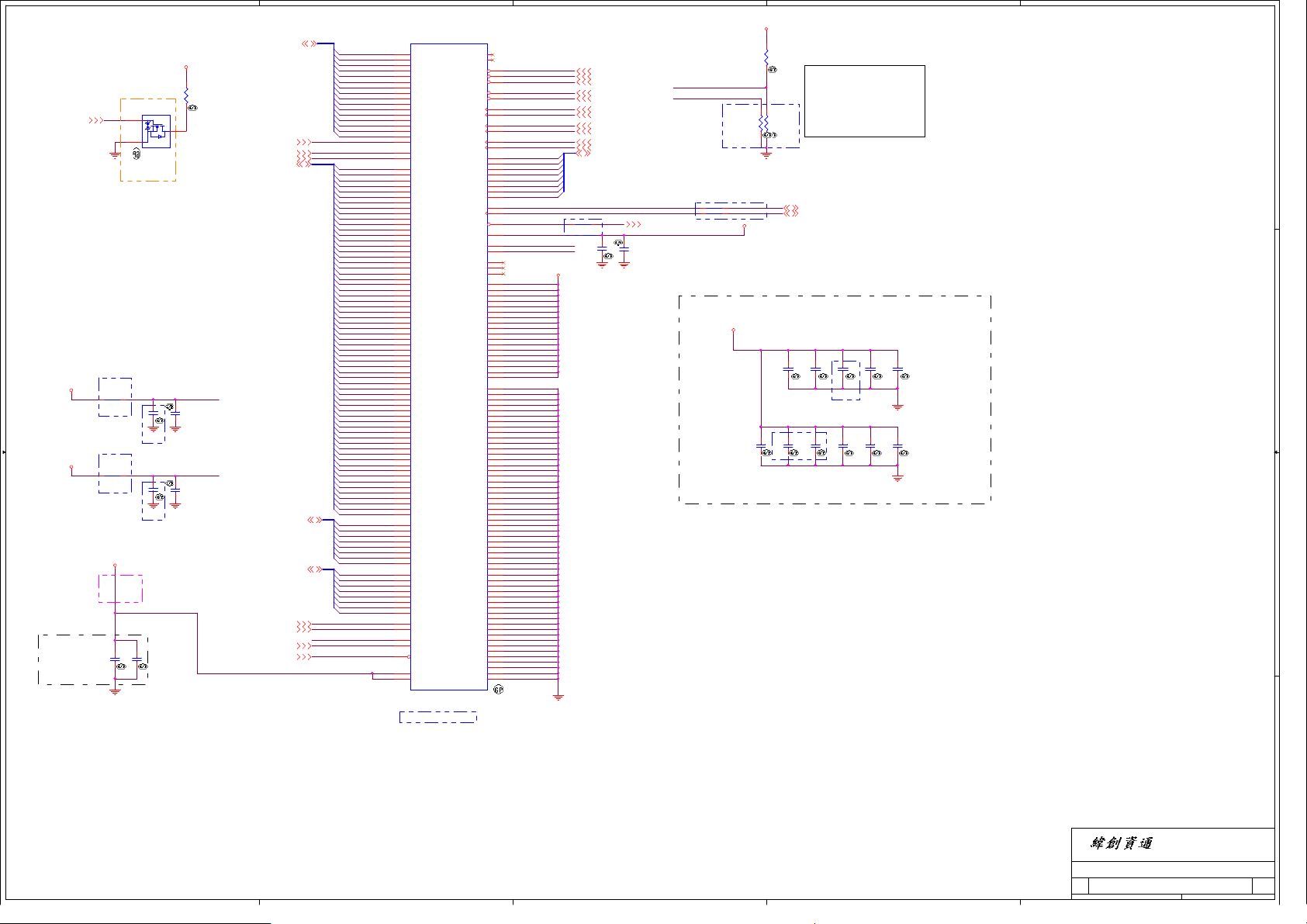Select the input port arrows feeding the MOSFET
The image size is (1307, 924).
[96, 120]
